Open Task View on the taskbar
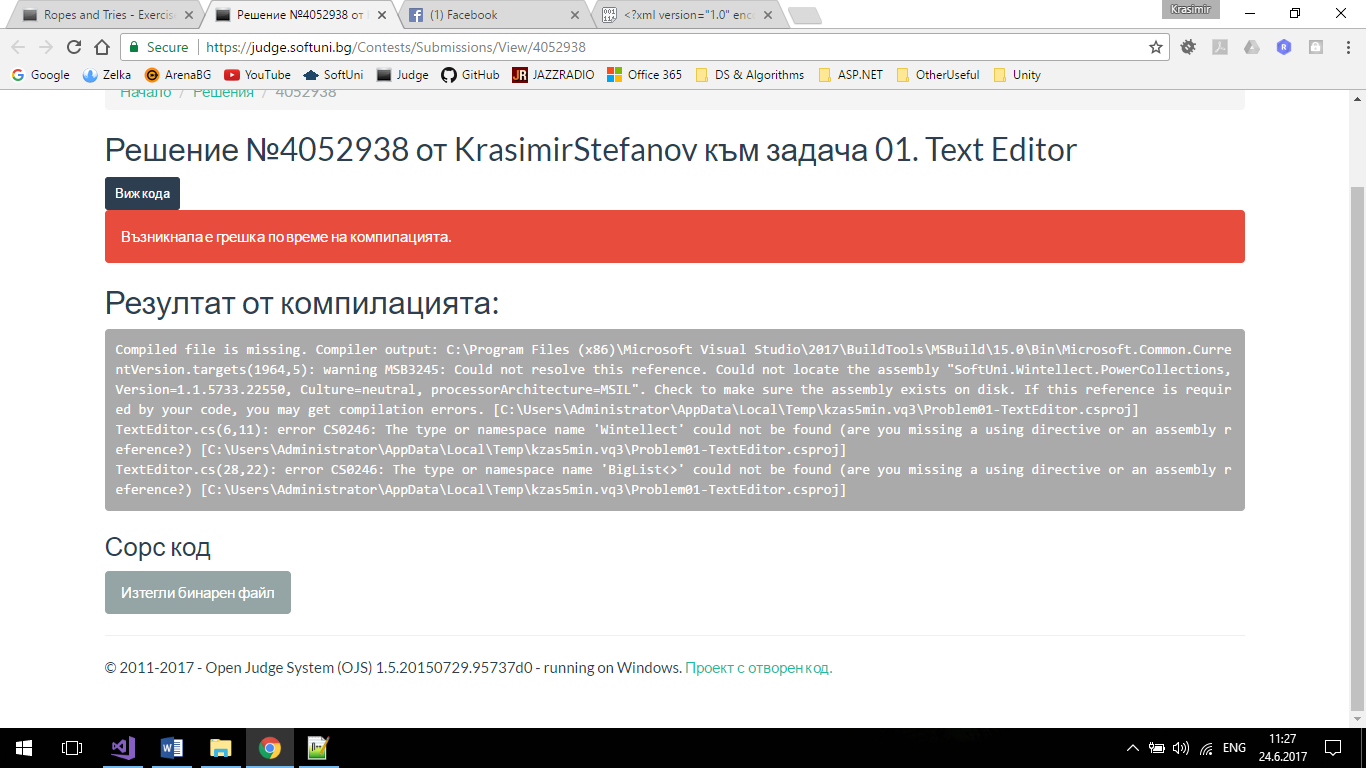Image resolution: width=1366 pixels, height=768 pixels. 72,747
